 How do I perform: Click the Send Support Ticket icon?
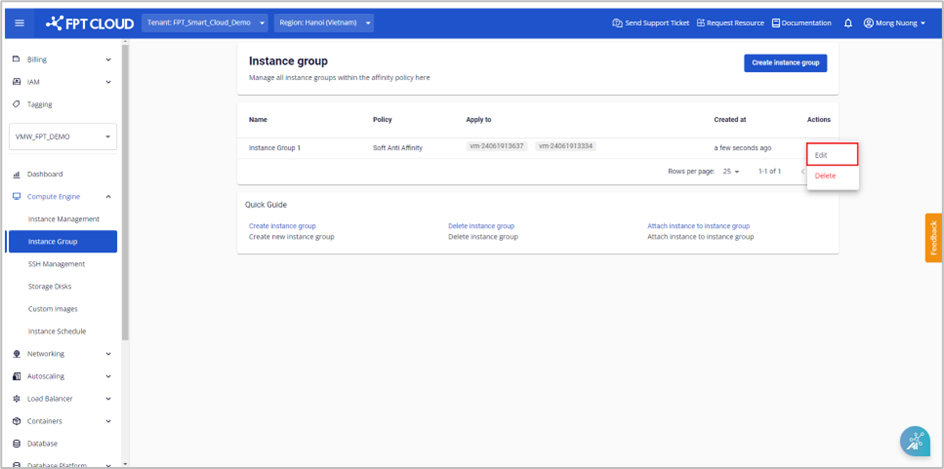point(617,23)
